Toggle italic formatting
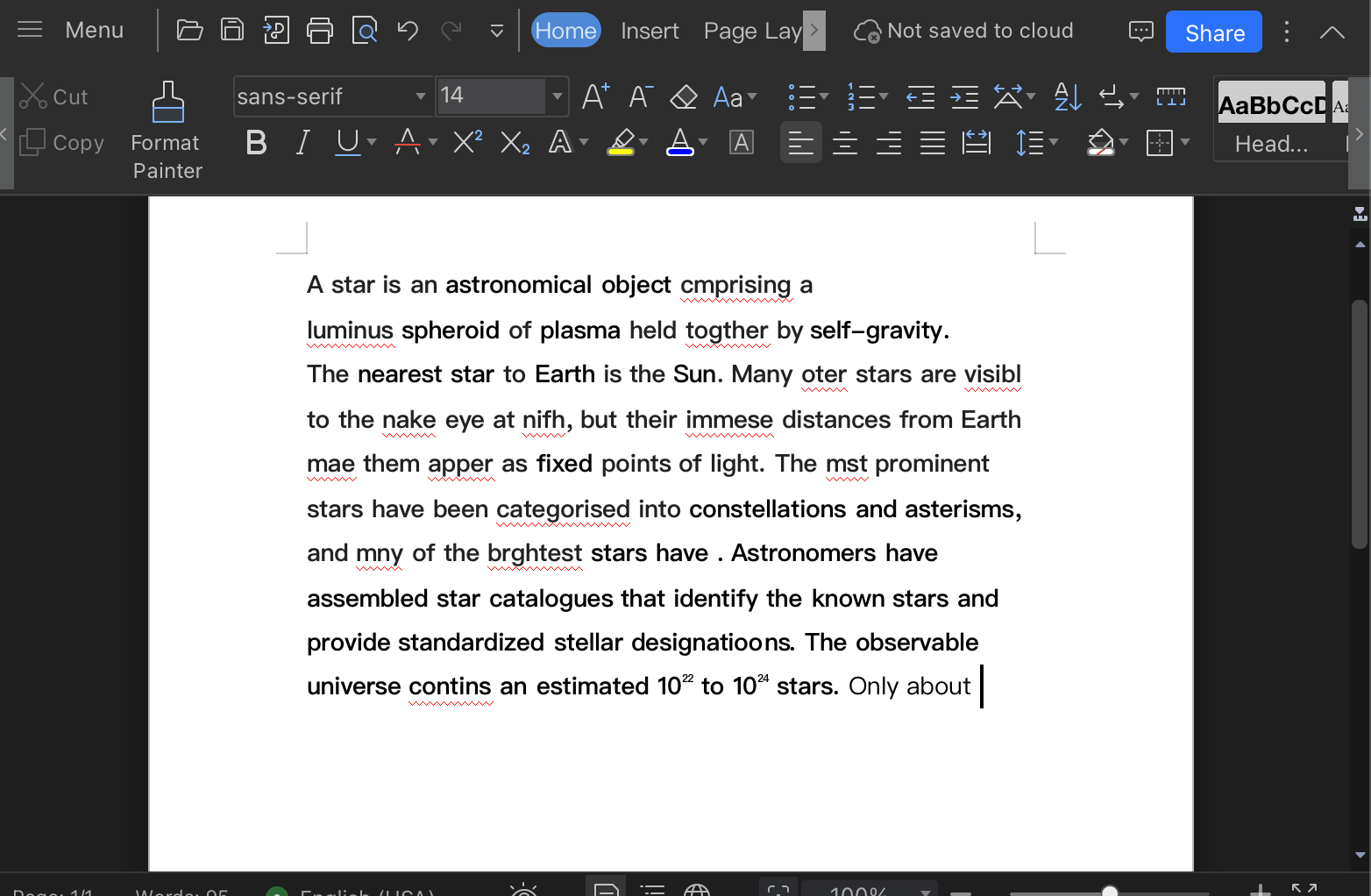The width and height of the screenshot is (1371, 896). click(x=302, y=142)
